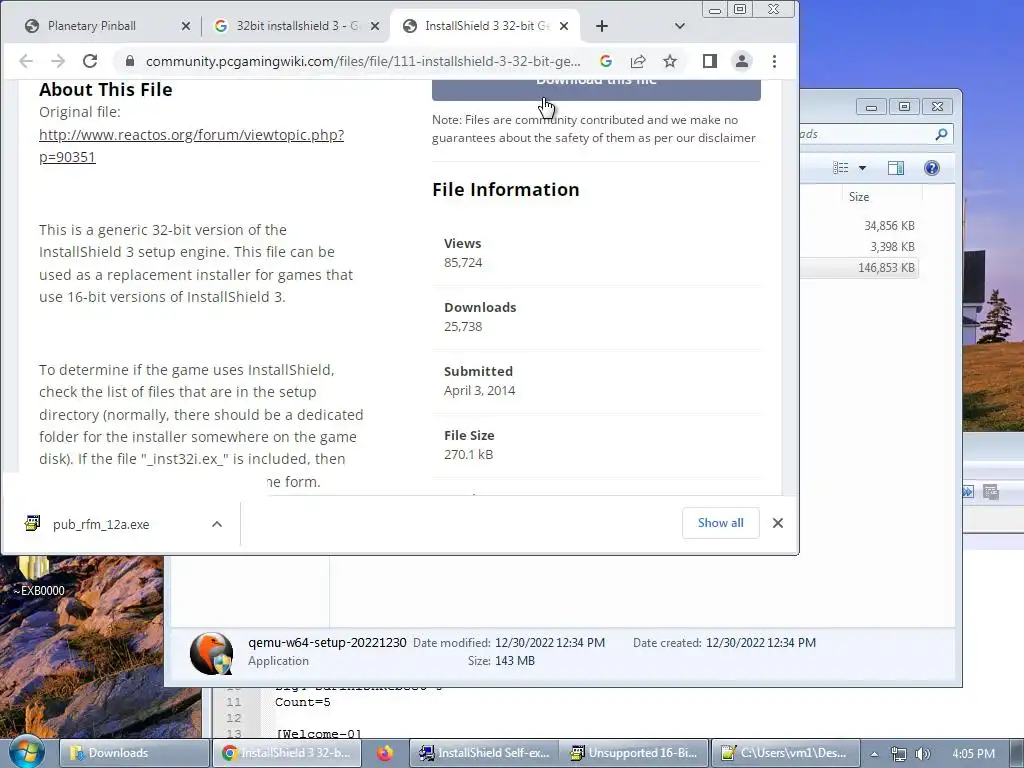The image size is (1024, 768).
Task: Click the double-arrow icon at background window edge
Action: (968, 492)
